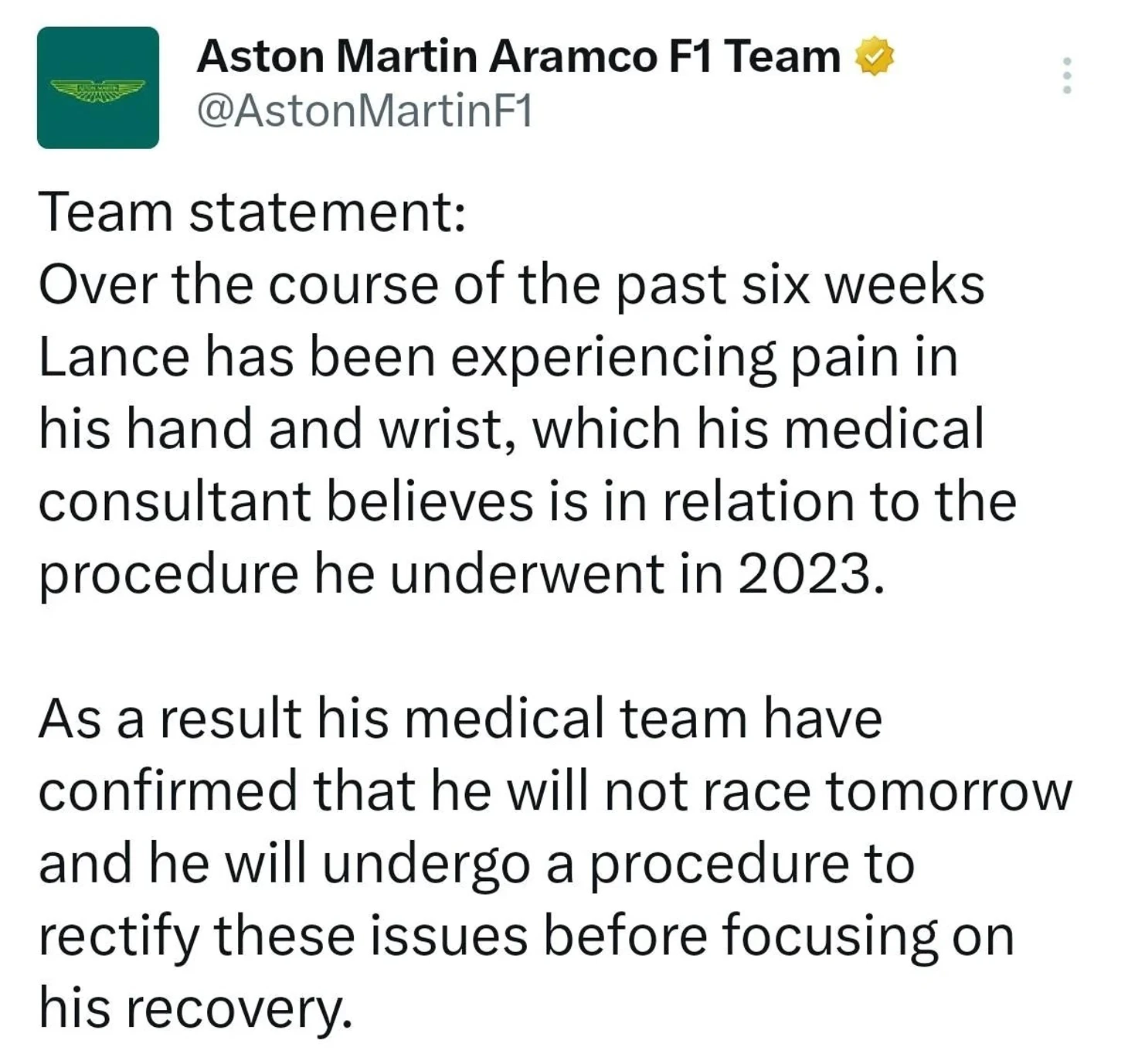The width and height of the screenshot is (1128, 1064).
Task: Click the line 'his hand and wrist, which his medical'
Action: [511, 430]
